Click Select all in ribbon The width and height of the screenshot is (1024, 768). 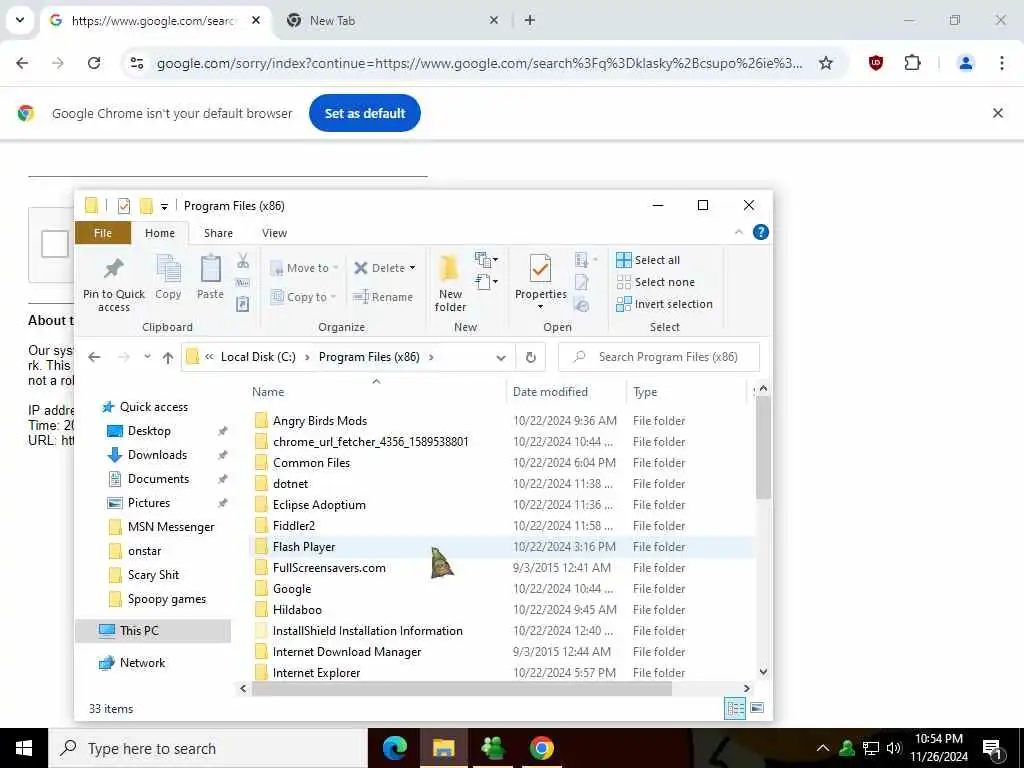point(648,260)
